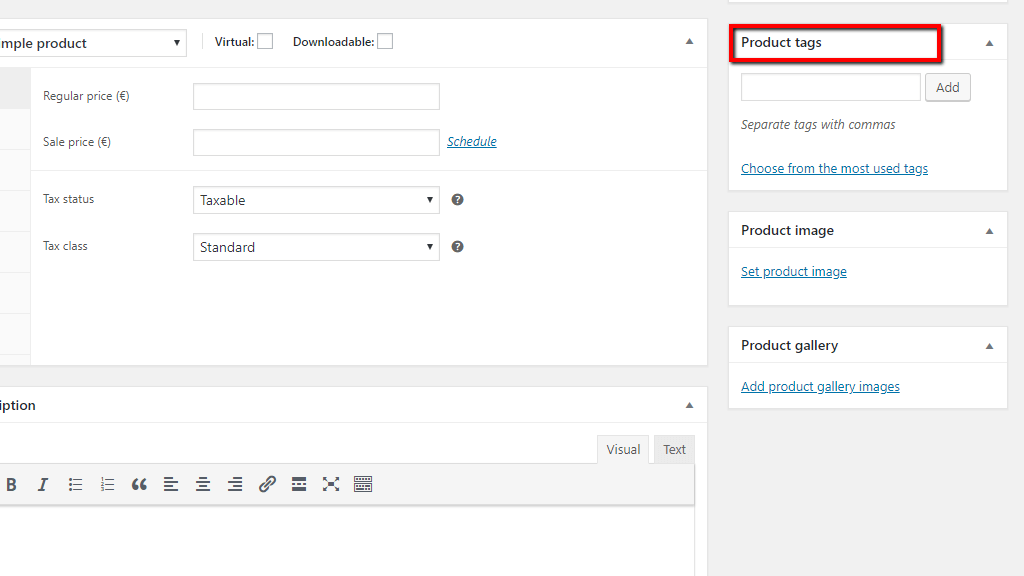
Task: Open the product type dropdown
Action: (x=92, y=43)
